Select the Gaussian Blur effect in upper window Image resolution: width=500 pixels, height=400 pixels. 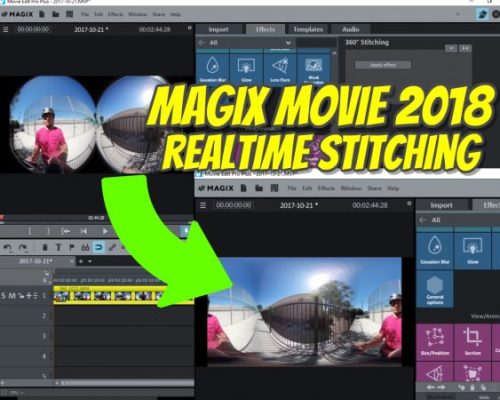213,68
